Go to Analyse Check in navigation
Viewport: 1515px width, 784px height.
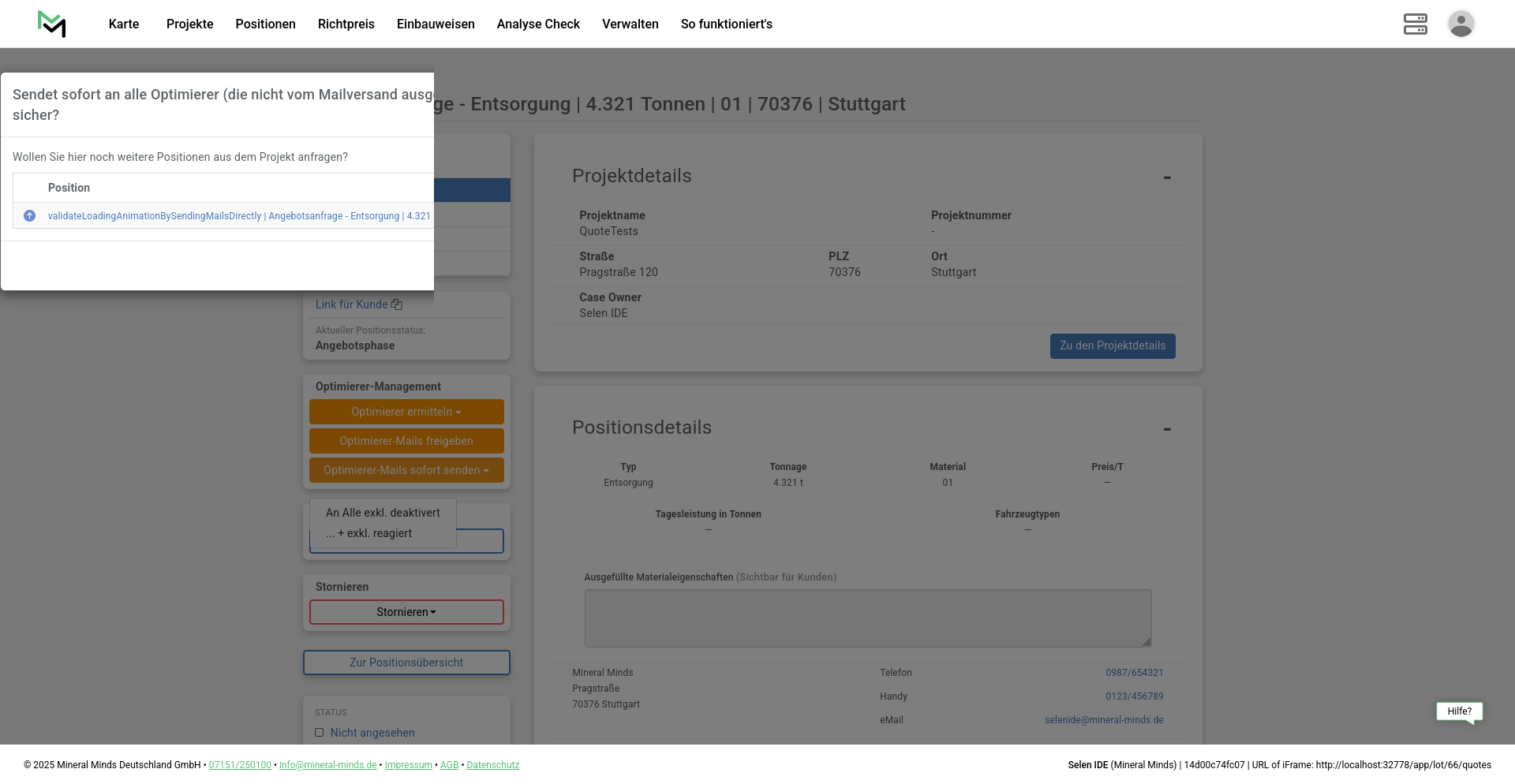[x=538, y=24]
